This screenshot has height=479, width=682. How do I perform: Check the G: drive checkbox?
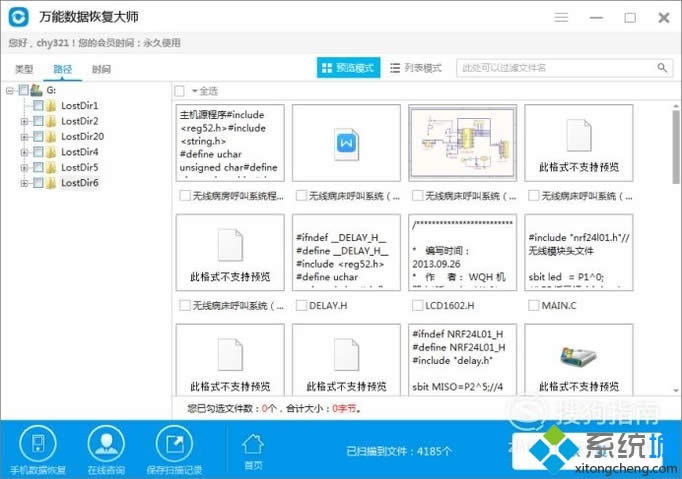point(23,90)
